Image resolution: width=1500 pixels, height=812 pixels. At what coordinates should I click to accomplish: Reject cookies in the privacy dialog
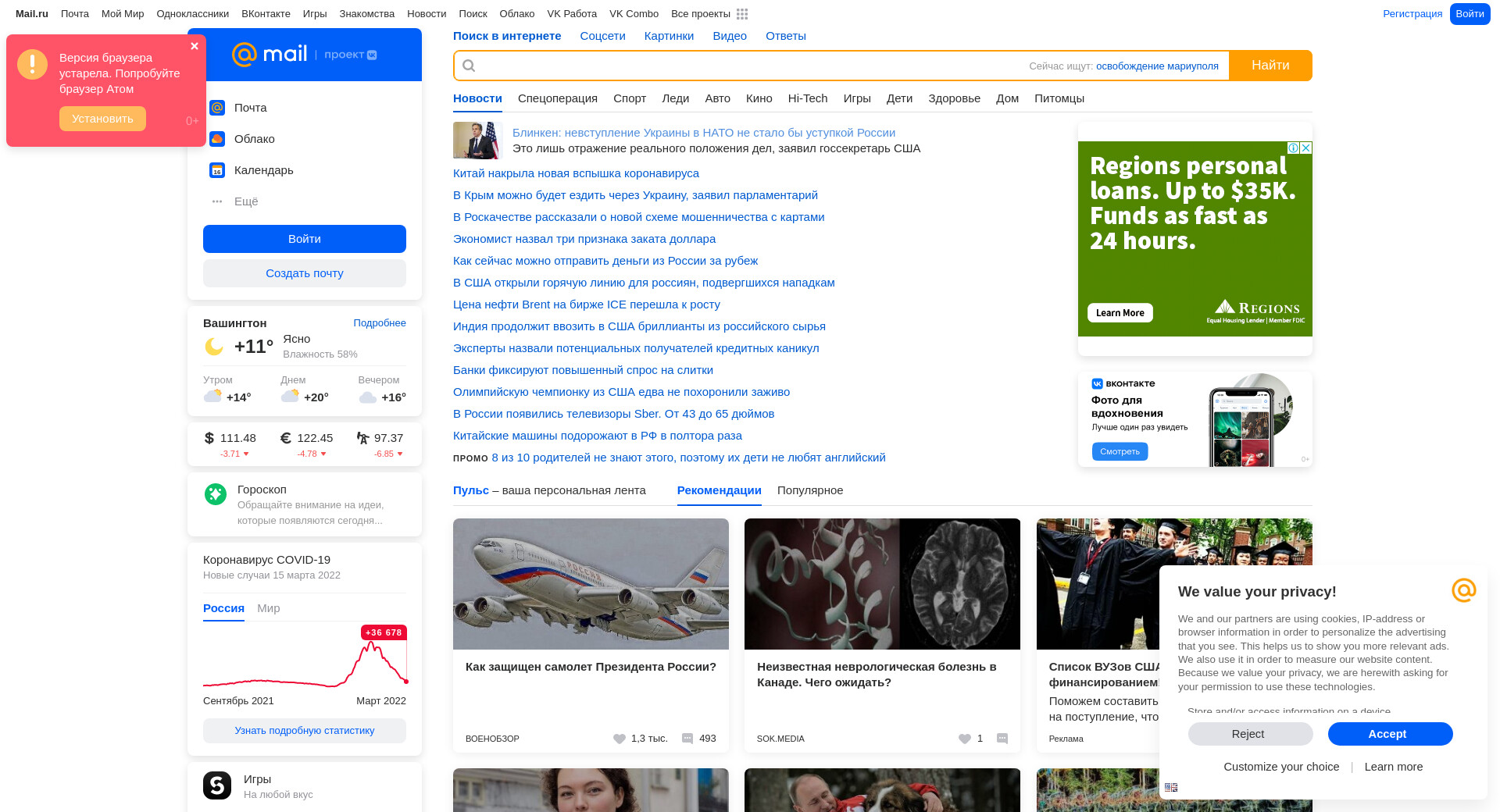pyautogui.click(x=1250, y=734)
